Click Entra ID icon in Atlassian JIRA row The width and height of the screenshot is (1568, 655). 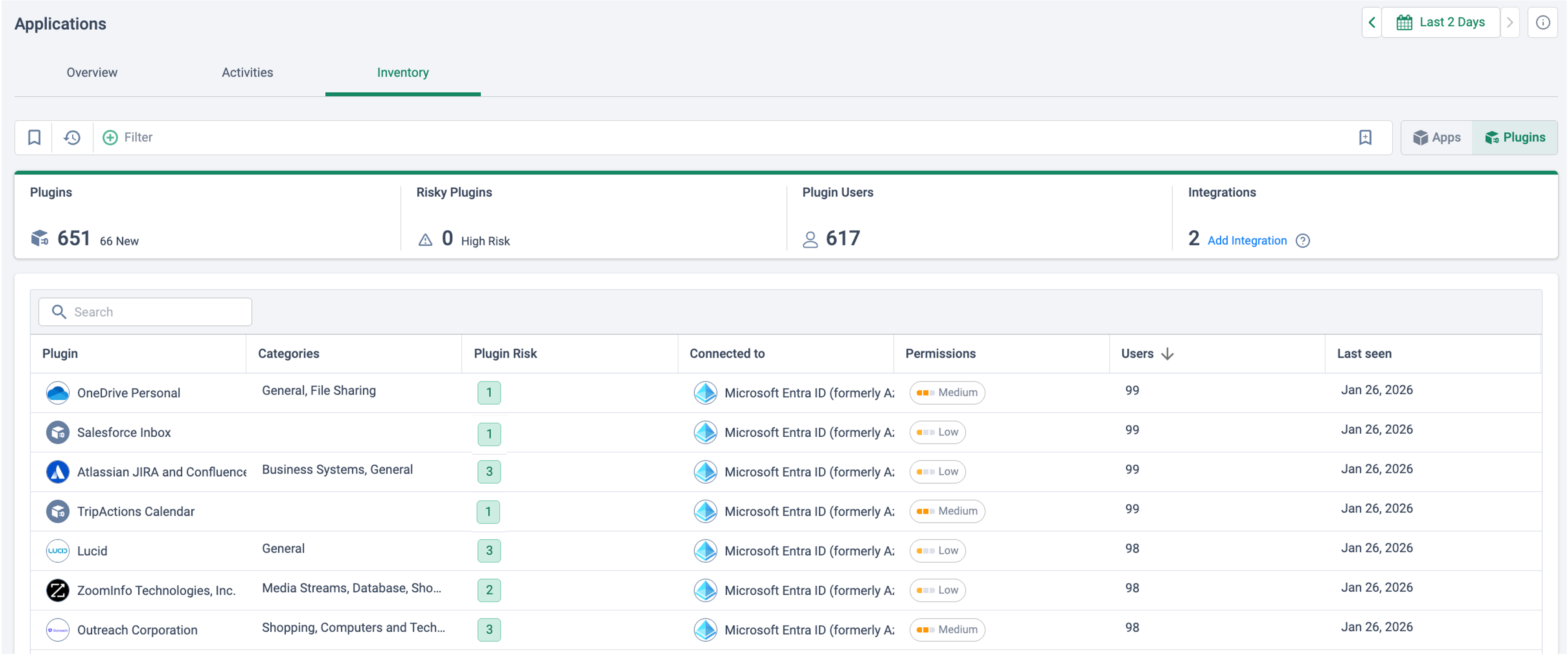click(705, 472)
